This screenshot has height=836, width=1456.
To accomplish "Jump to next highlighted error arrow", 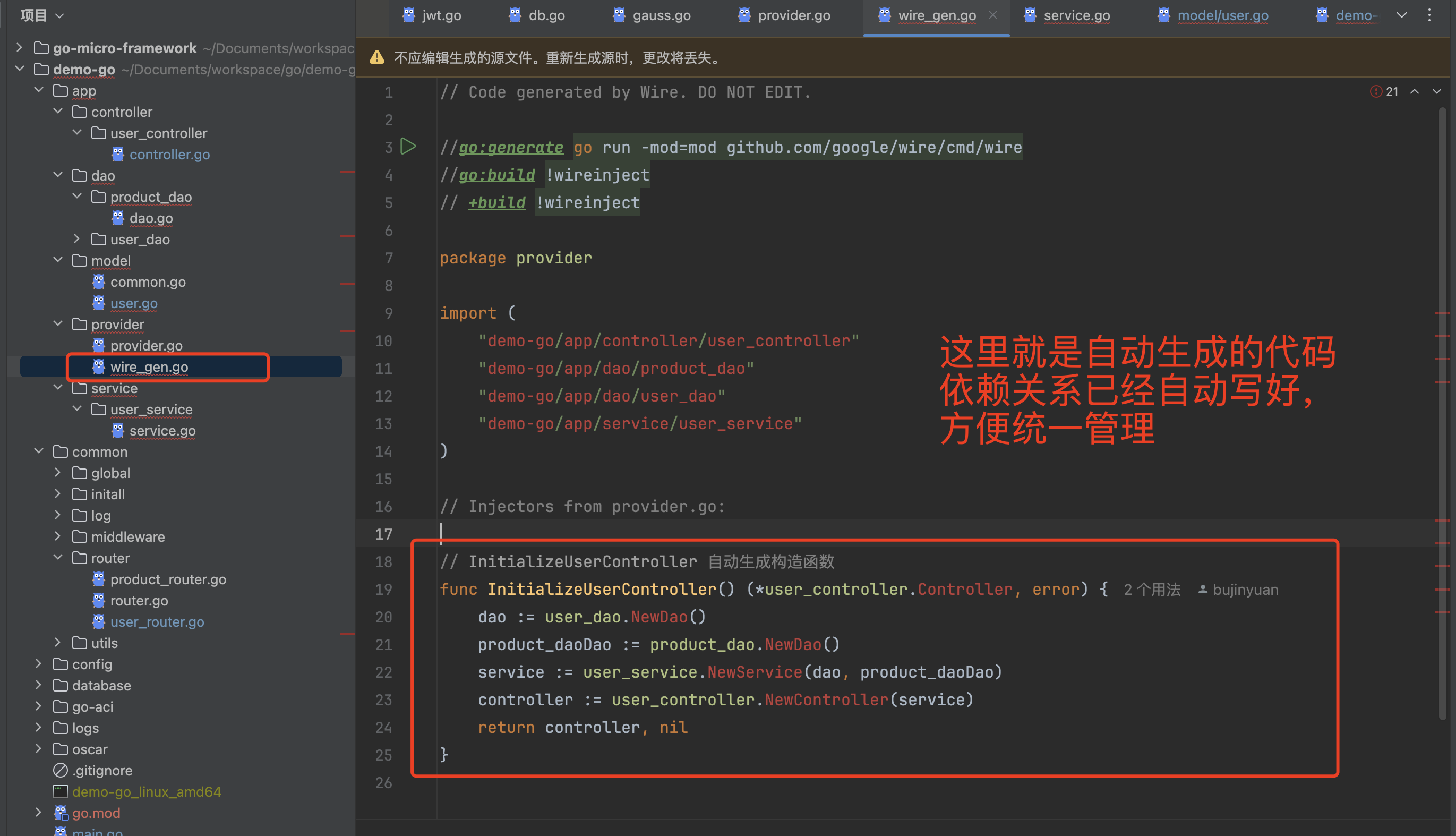I will click(1436, 91).
